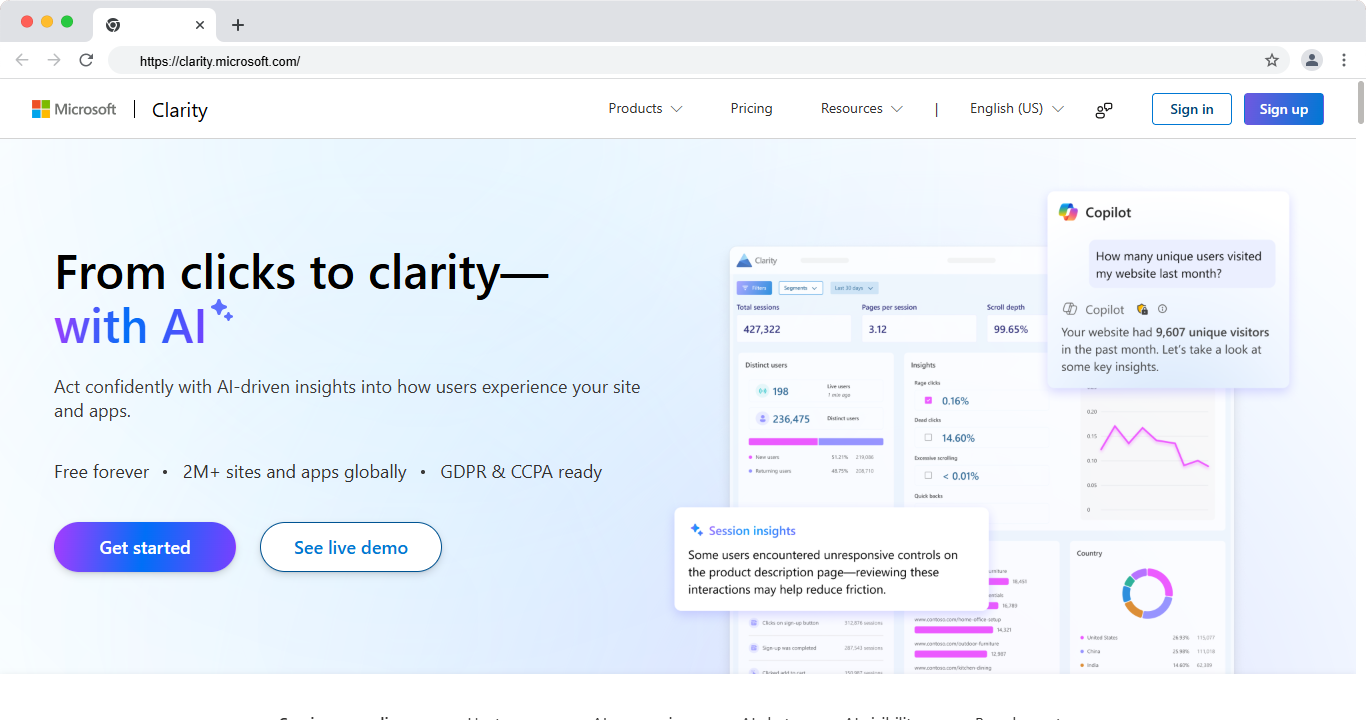
Task: Click the user icon next to 236,475
Action: [762, 419]
